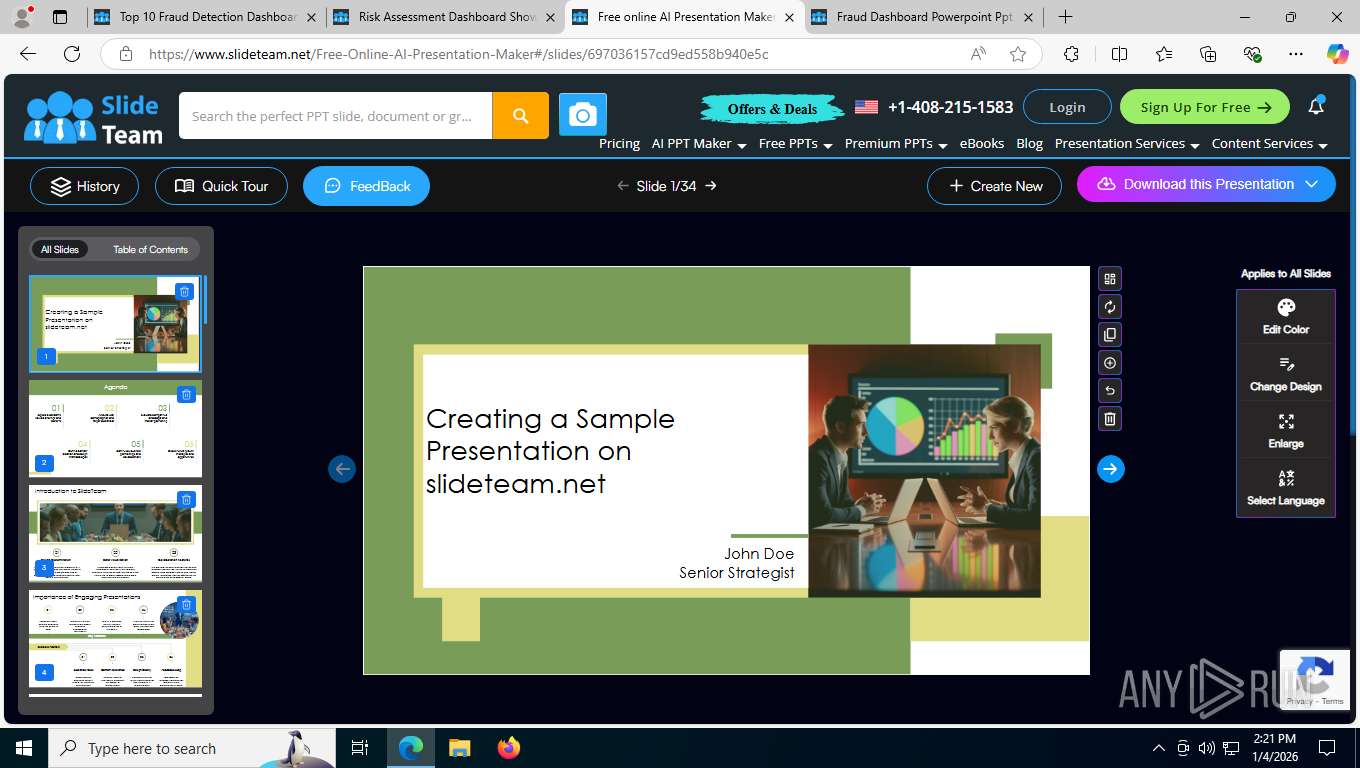
Task: Click the History button
Action: tap(85, 186)
